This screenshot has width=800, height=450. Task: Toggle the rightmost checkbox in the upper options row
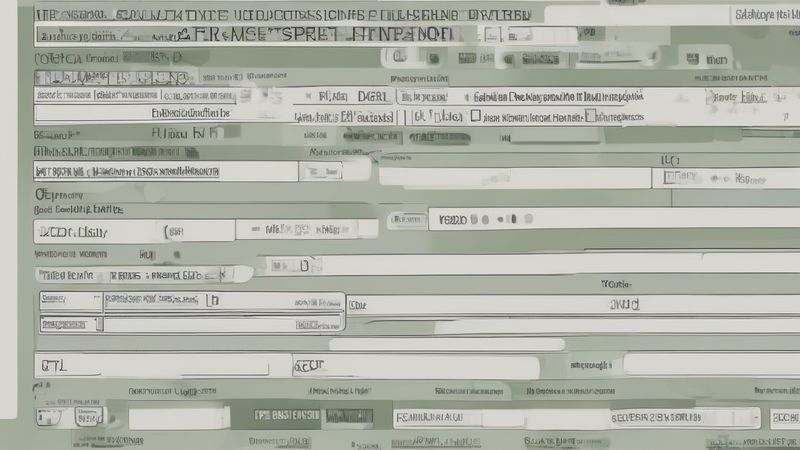[589, 117]
